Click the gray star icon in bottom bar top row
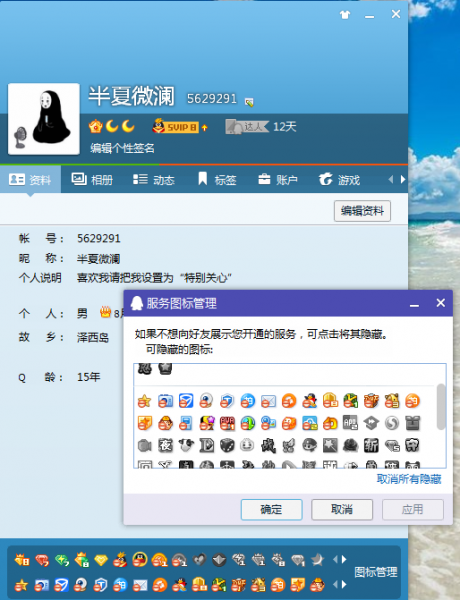This screenshot has width=460, height=600. (317, 560)
